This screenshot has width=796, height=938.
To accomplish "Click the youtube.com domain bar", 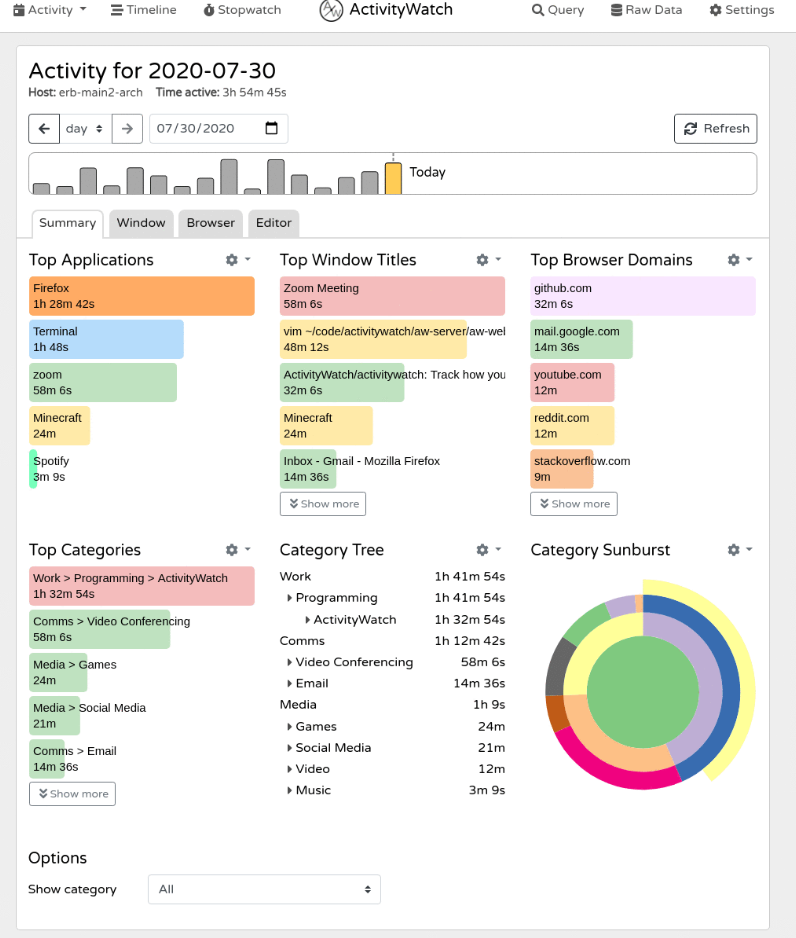I will (572, 382).
